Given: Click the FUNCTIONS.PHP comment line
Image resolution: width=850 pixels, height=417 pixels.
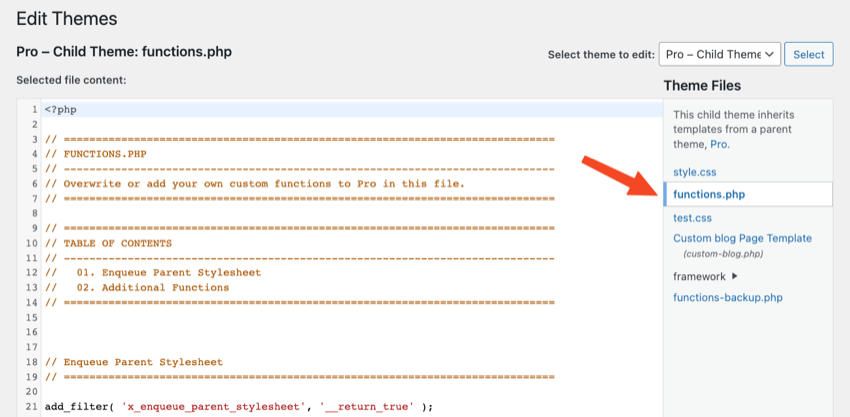Looking at the screenshot, I should (x=105, y=154).
